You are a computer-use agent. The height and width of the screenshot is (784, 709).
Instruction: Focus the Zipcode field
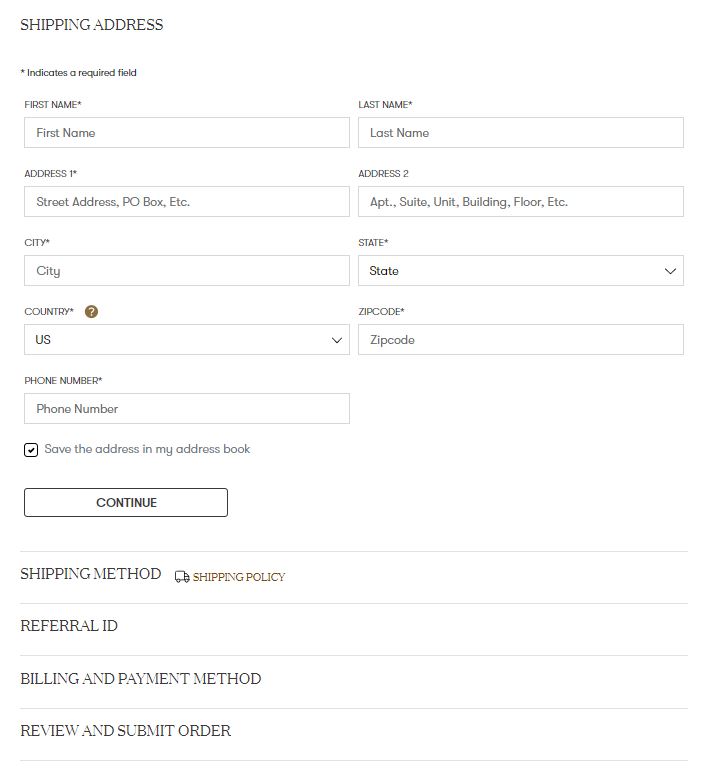(520, 340)
